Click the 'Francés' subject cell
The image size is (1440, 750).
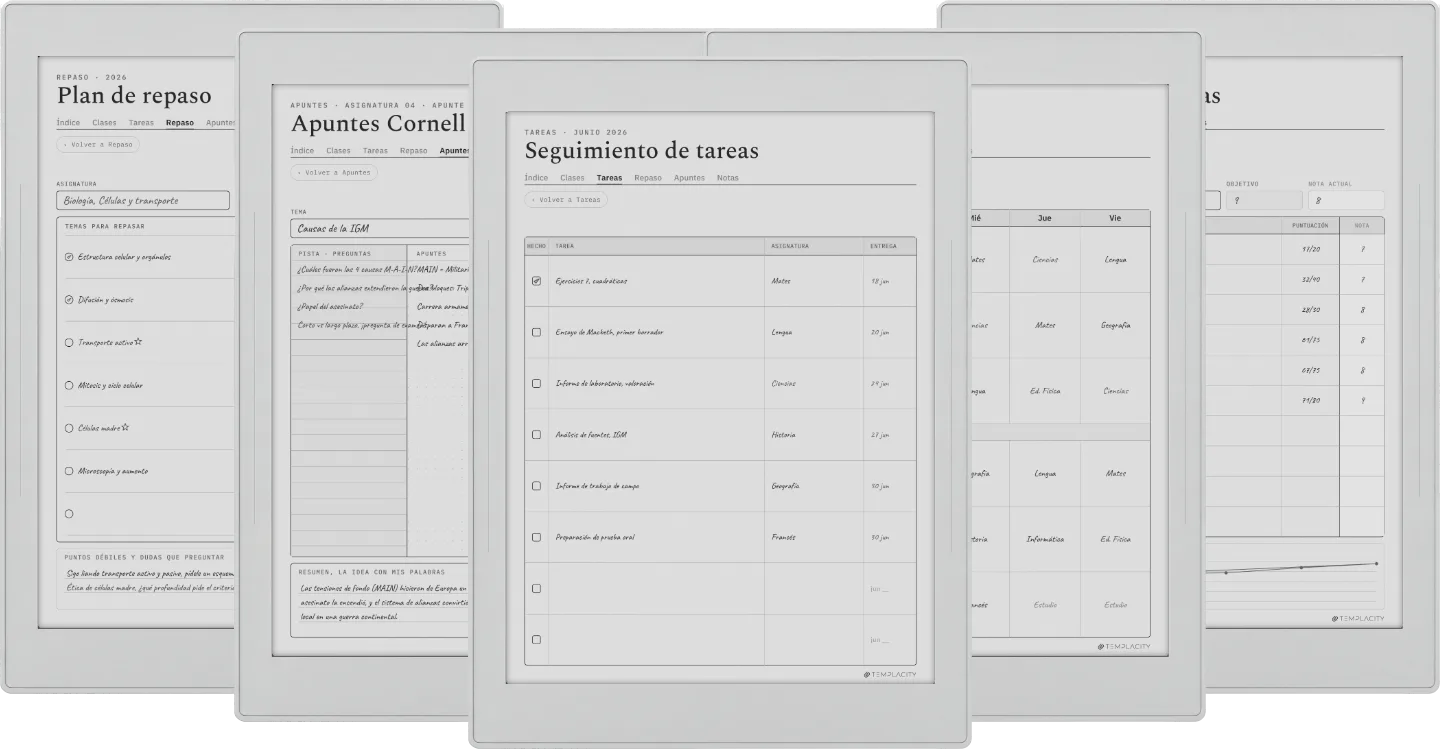point(813,537)
